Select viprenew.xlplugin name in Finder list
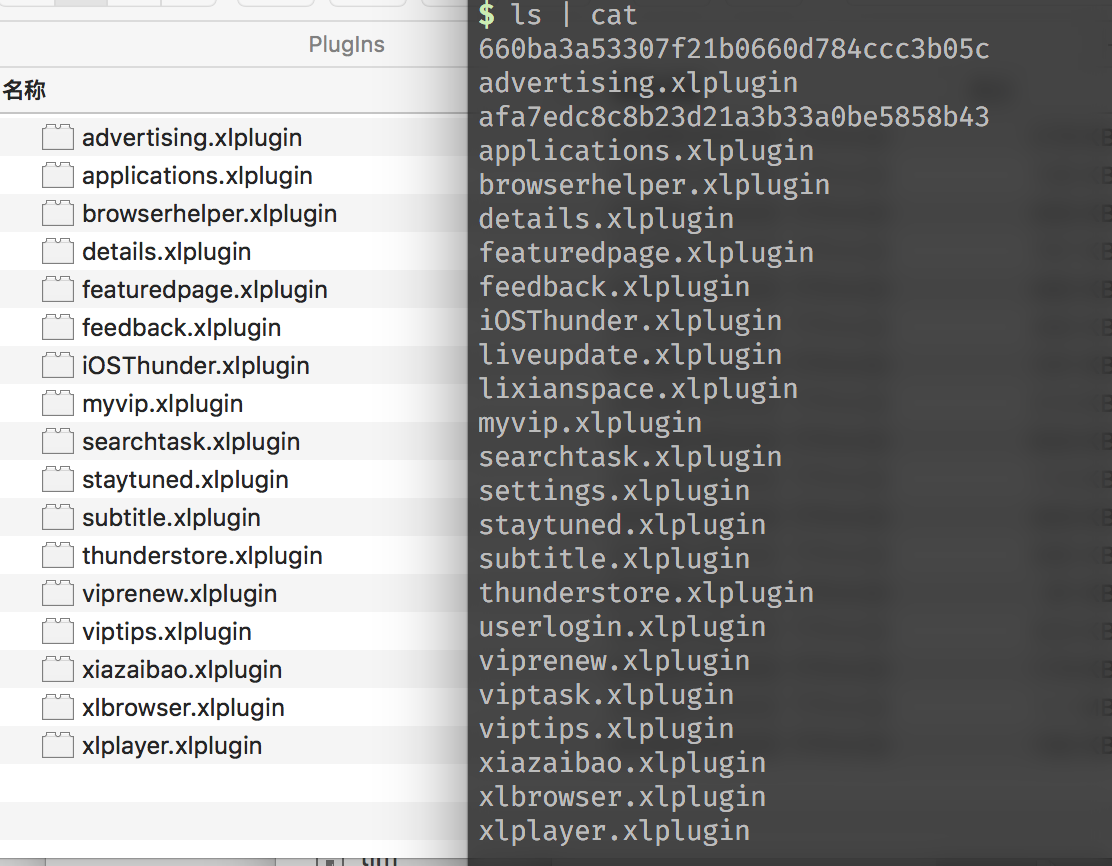1112x866 pixels. click(x=179, y=594)
